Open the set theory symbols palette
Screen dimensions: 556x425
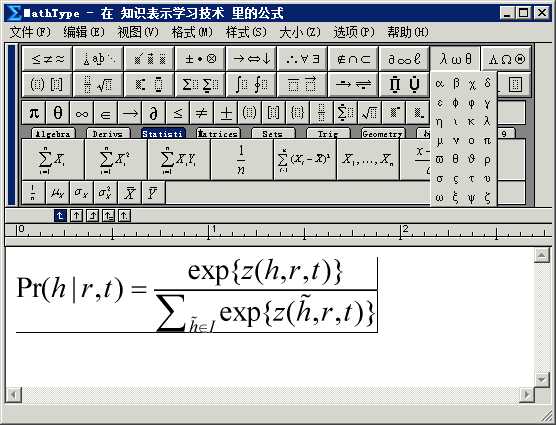pyautogui.click(x=354, y=58)
